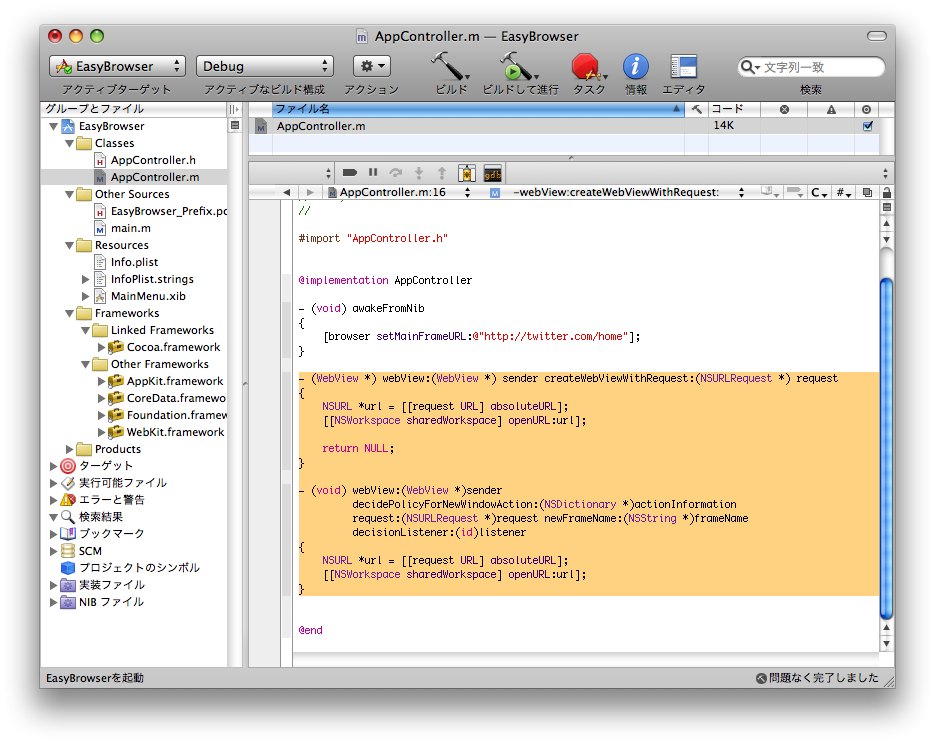Click the Build and Go icon
The height and width of the screenshot is (743, 935).
click(518, 66)
